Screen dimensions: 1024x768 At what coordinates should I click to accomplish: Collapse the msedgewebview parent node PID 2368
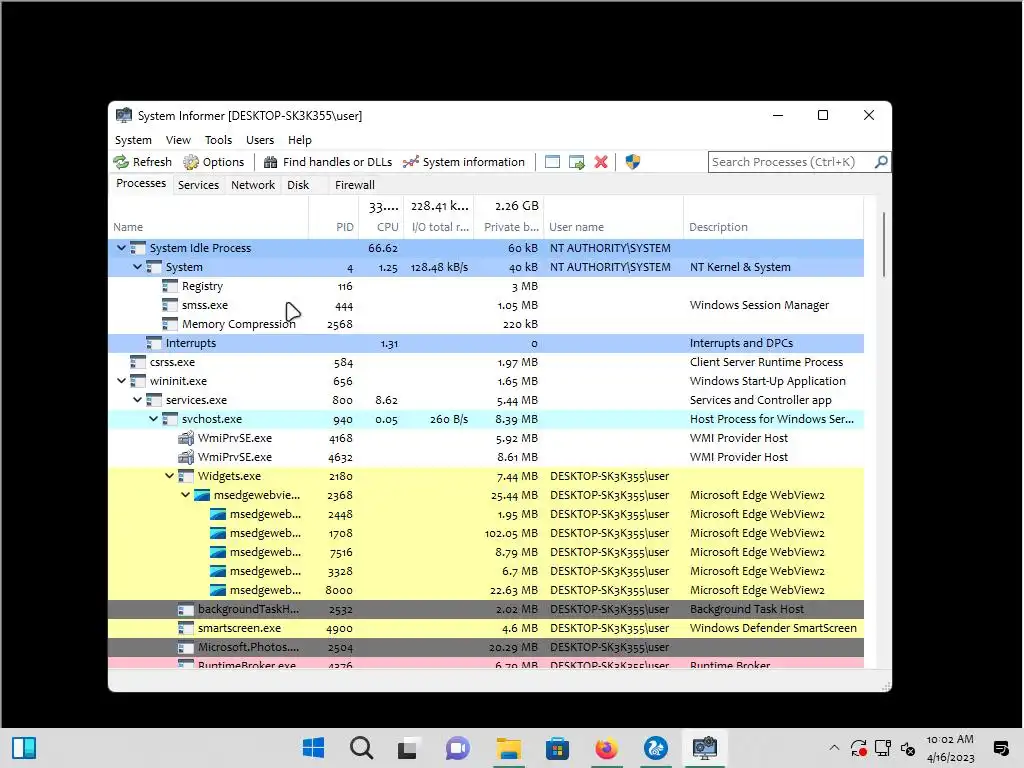(185, 494)
